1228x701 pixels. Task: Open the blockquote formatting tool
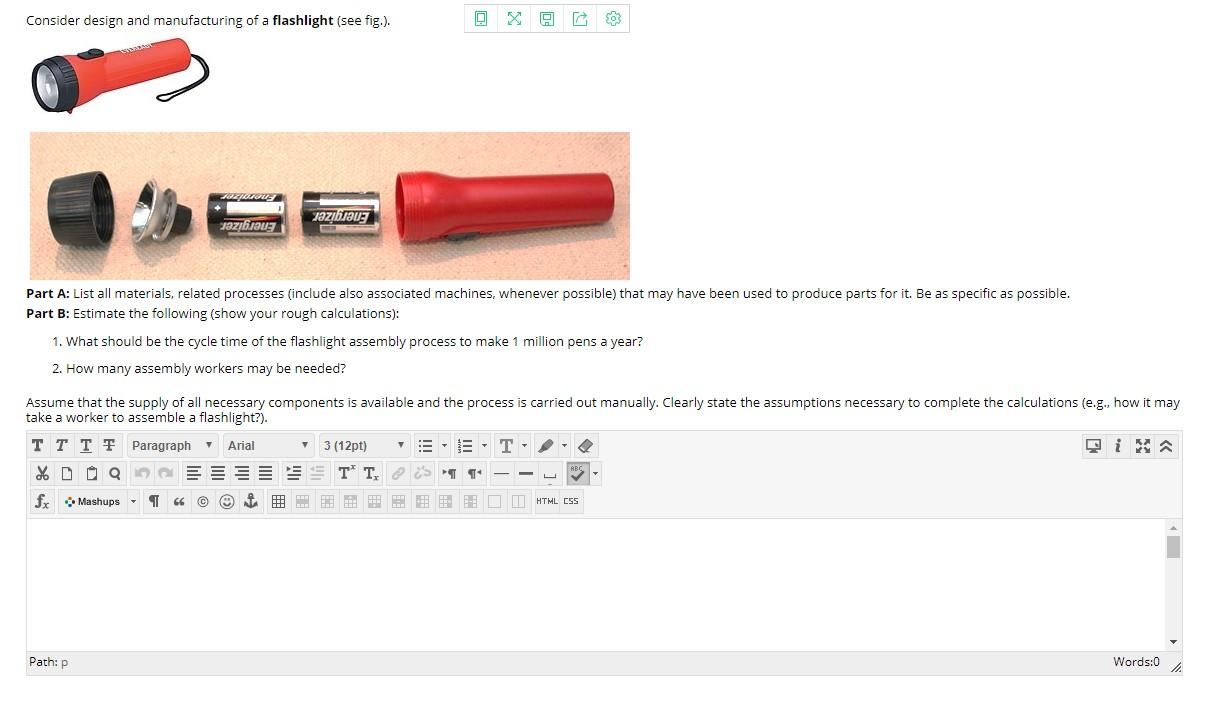179,501
